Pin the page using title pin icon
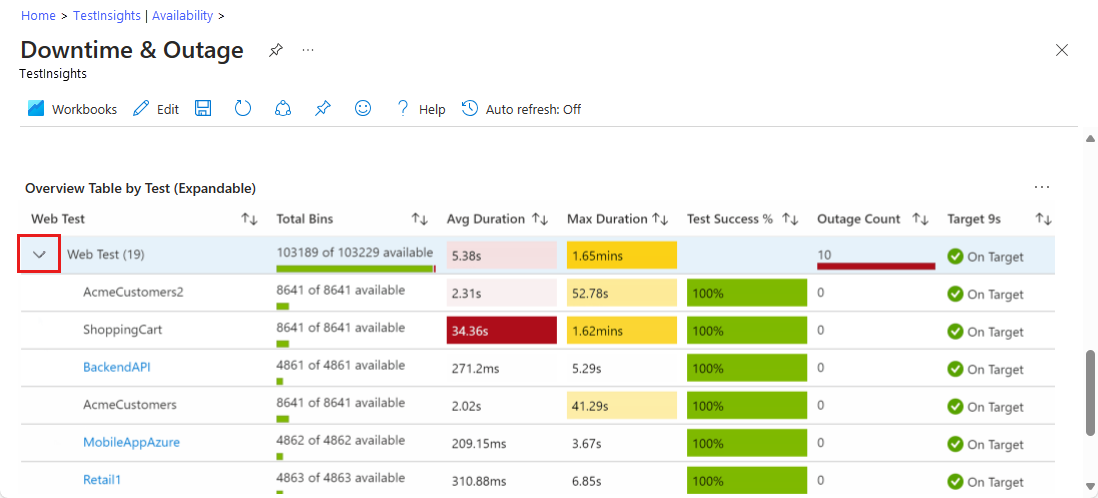The width and height of the screenshot is (1098, 498). [276, 50]
